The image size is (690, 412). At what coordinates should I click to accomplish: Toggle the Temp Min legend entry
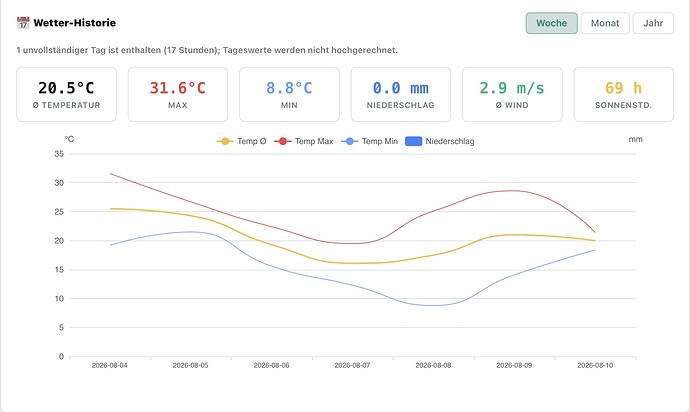370,141
